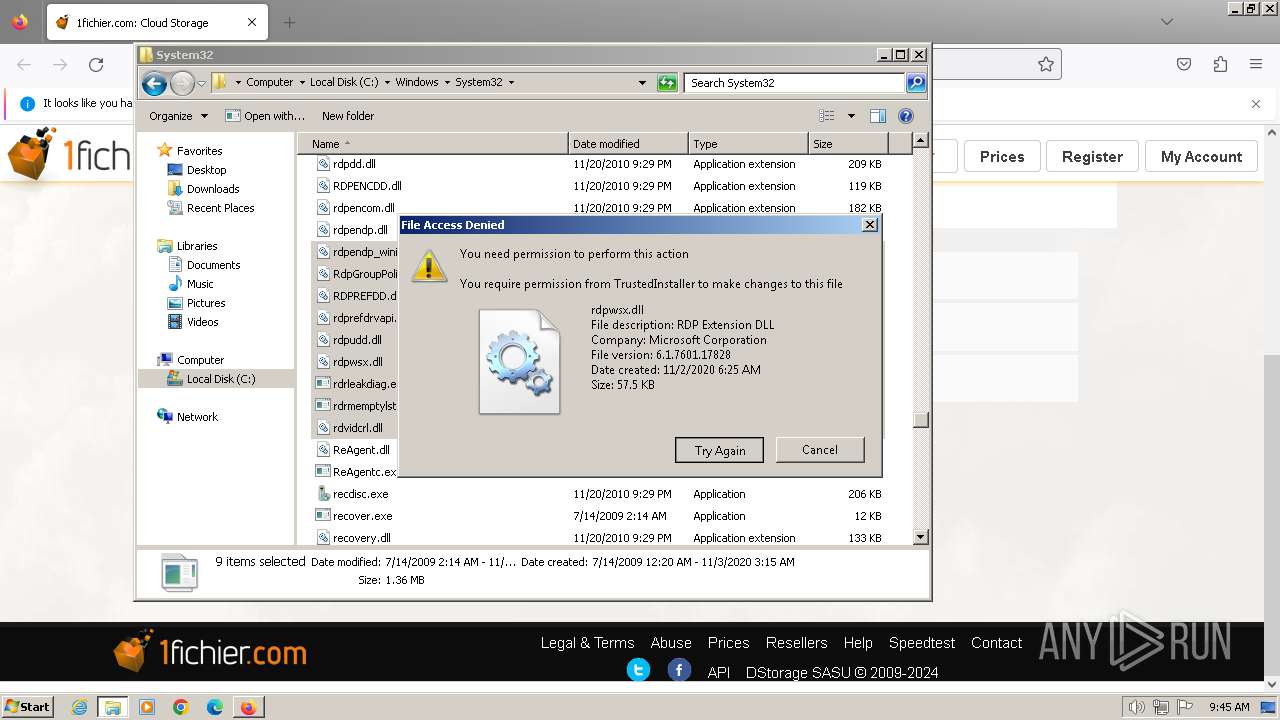Toggle the preview pane icon
This screenshot has width=1280, height=720.
[878, 116]
